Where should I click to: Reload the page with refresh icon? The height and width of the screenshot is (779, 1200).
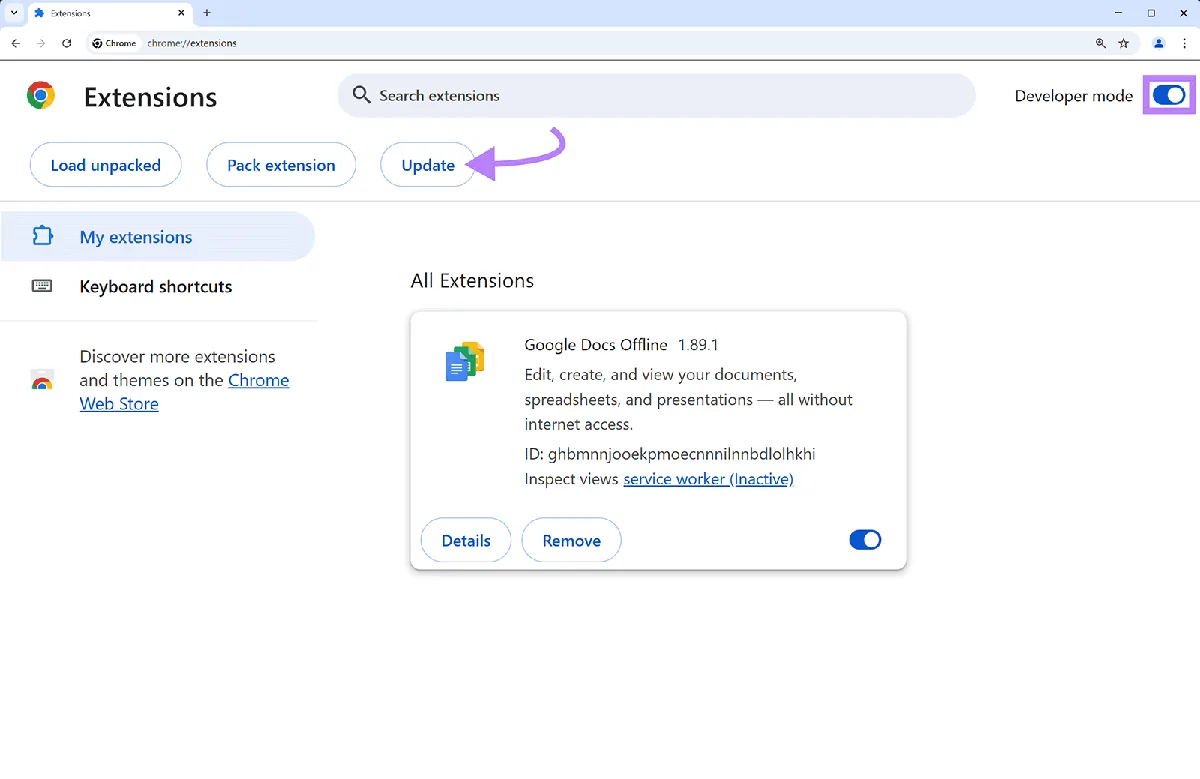coord(67,43)
